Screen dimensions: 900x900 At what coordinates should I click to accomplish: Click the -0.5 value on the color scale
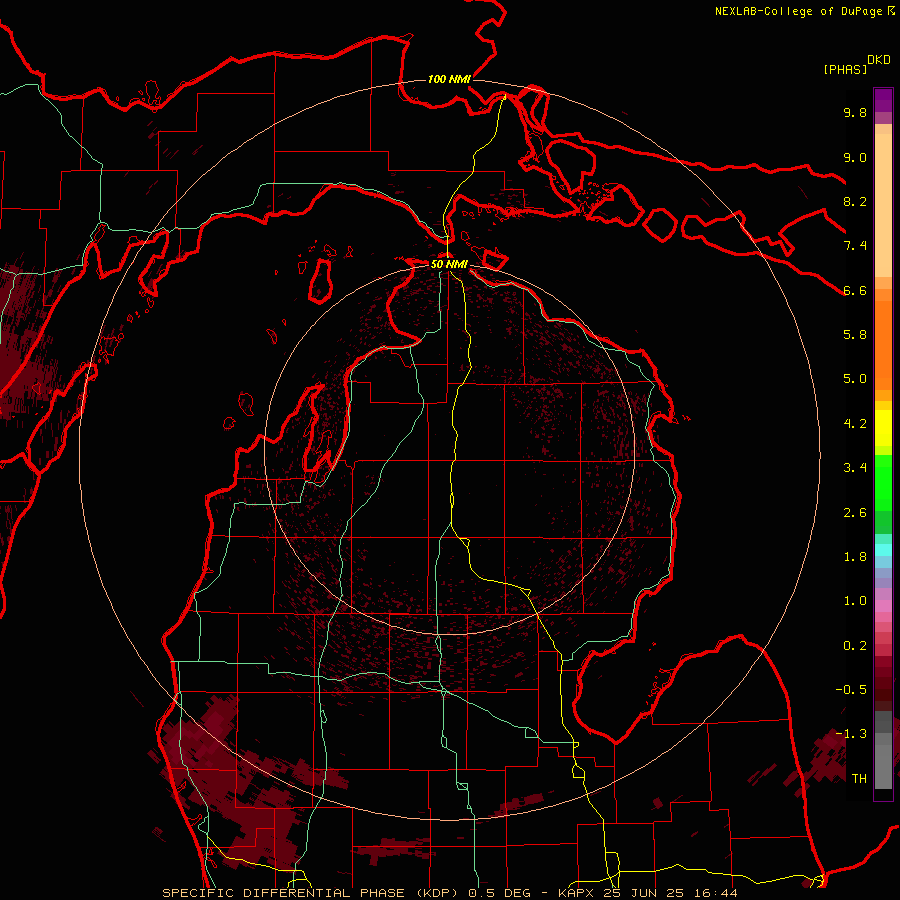(x=851, y=690)
